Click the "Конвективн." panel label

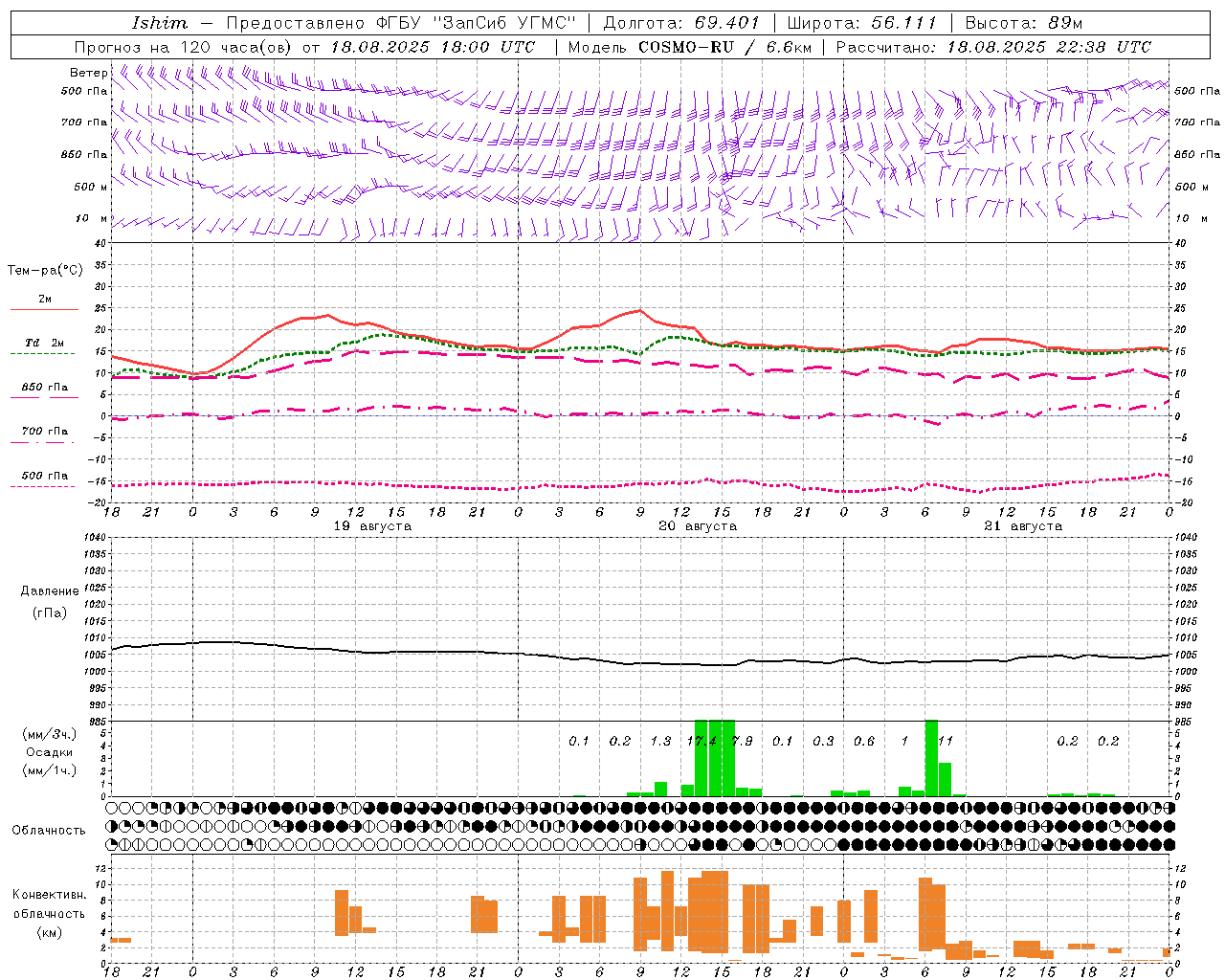(50, 895)
